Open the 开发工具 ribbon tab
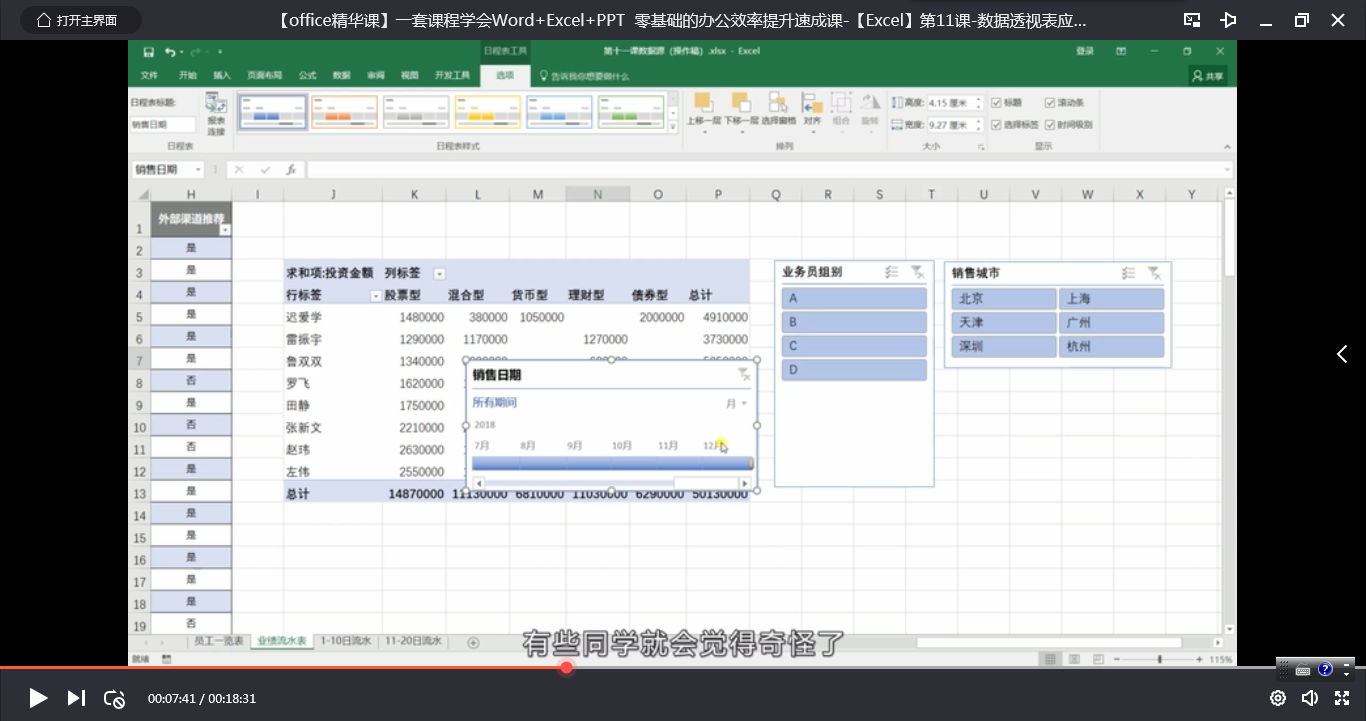This screenshot has height=721, width=1366. (452, 75)
